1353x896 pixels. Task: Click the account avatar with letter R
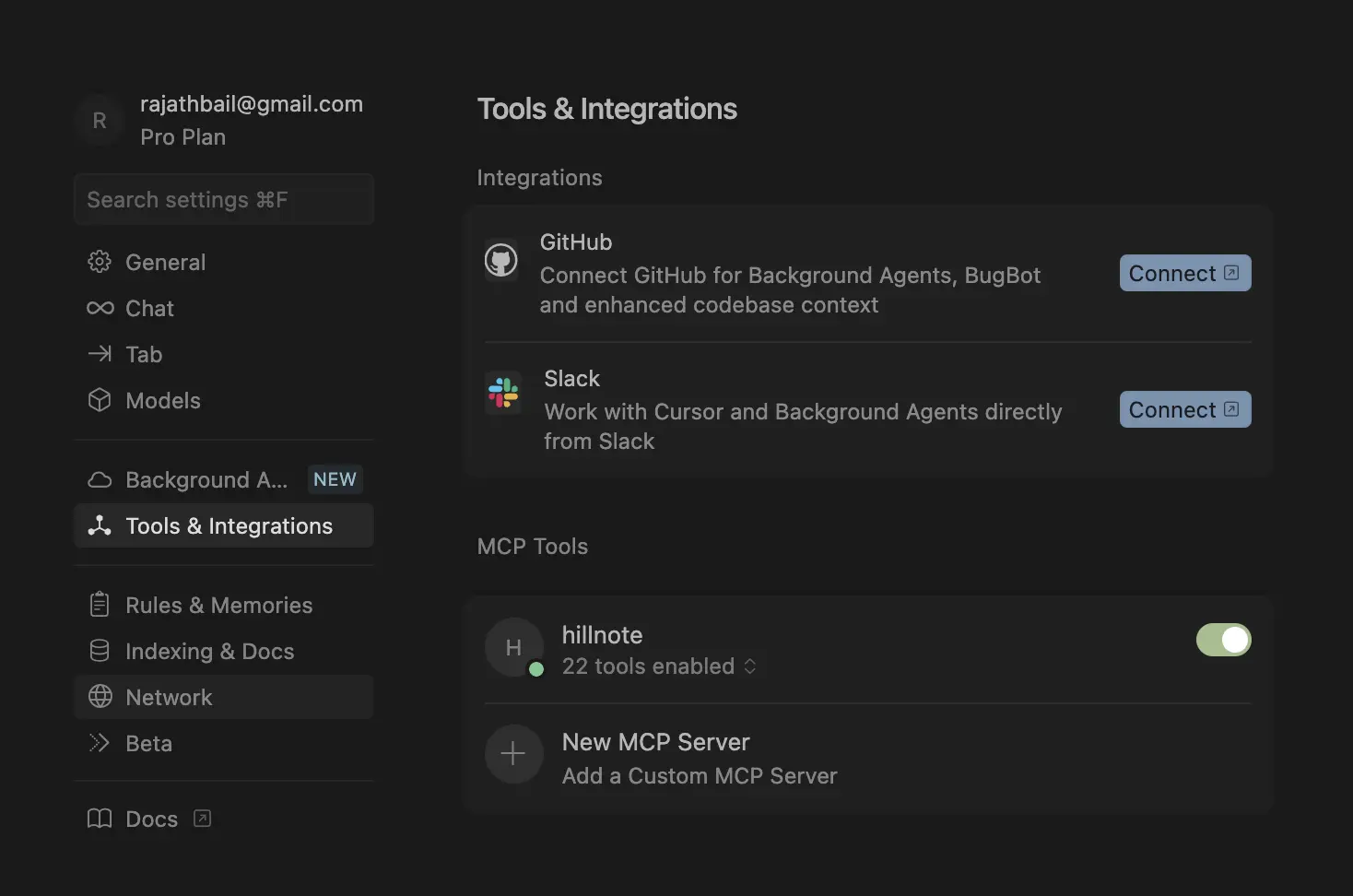(x=100, y=121)
